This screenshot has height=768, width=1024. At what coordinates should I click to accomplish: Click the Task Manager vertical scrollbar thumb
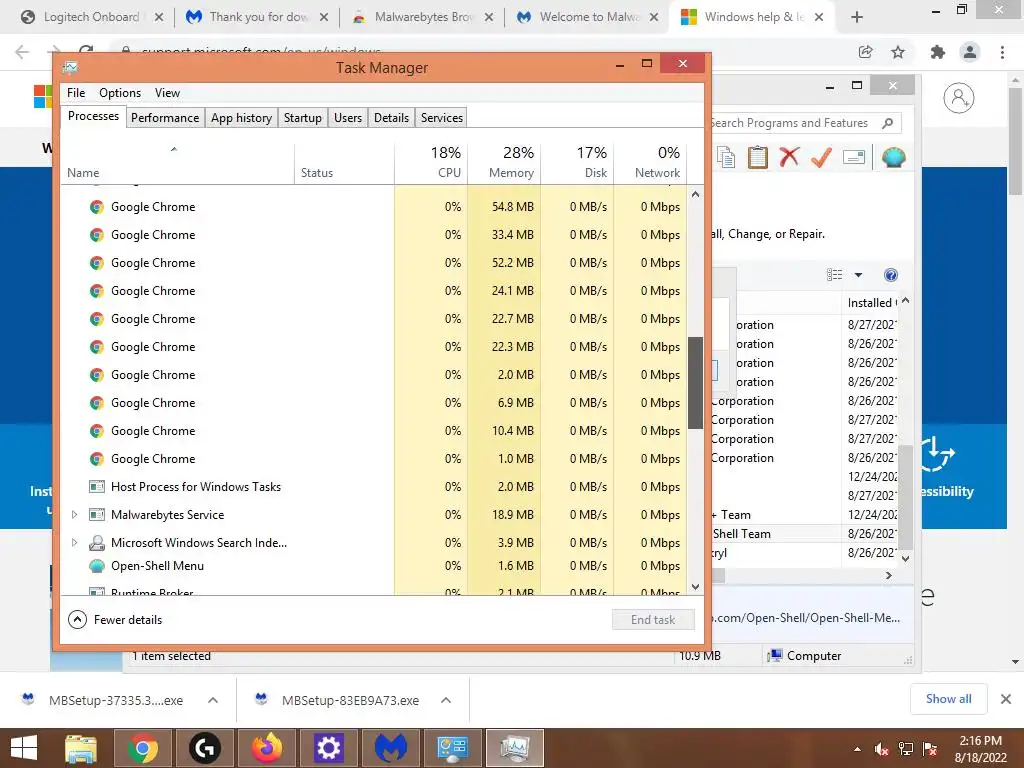(x=696, y=383)
